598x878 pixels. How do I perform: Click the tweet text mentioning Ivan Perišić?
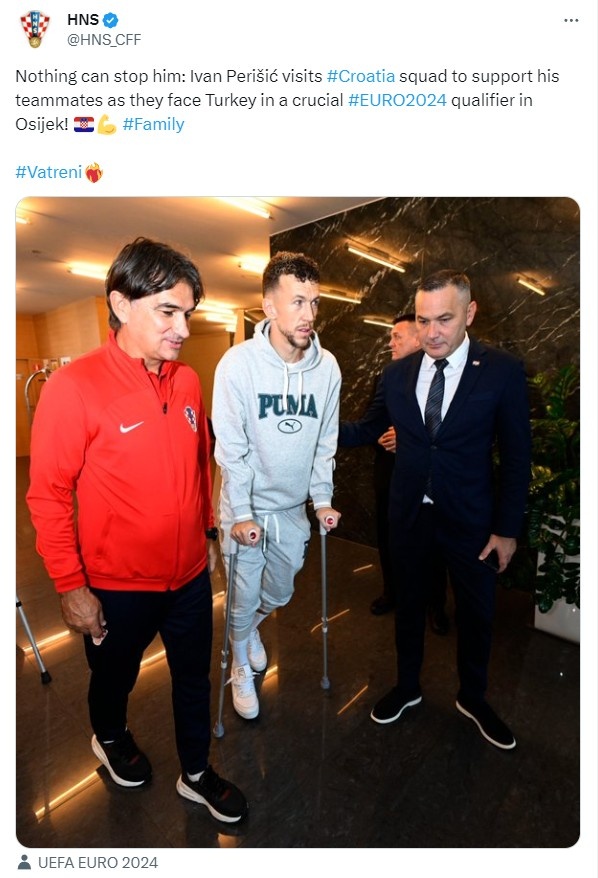(x=287, y=100)
